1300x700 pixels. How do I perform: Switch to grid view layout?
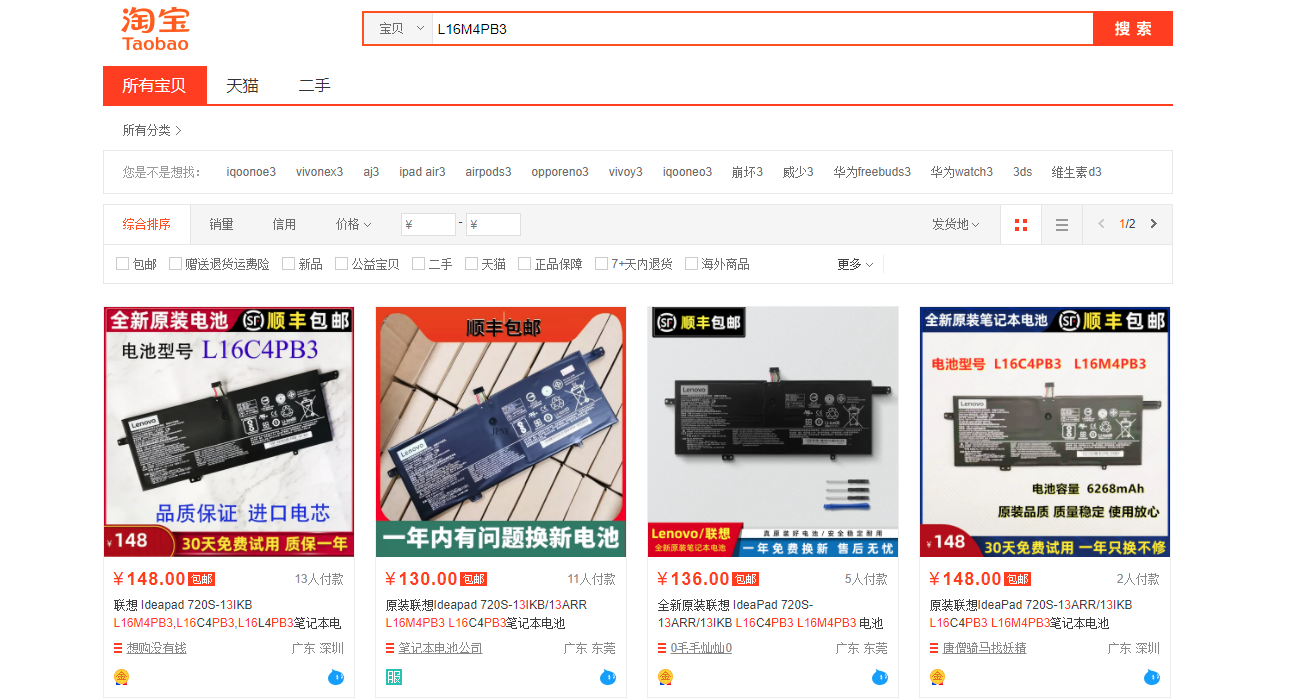point(1021,224)
